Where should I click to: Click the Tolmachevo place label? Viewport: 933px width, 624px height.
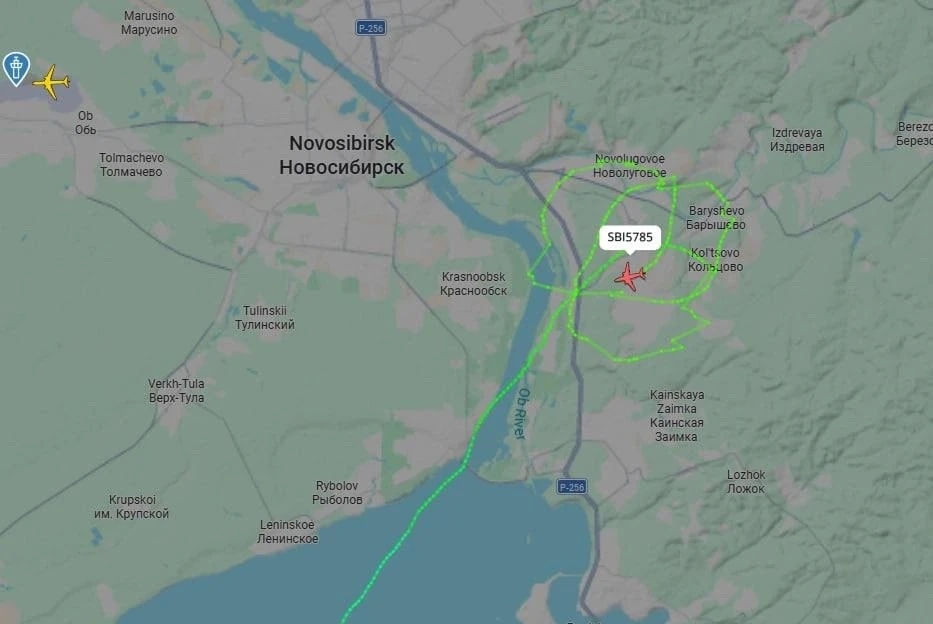coord(132,165)
